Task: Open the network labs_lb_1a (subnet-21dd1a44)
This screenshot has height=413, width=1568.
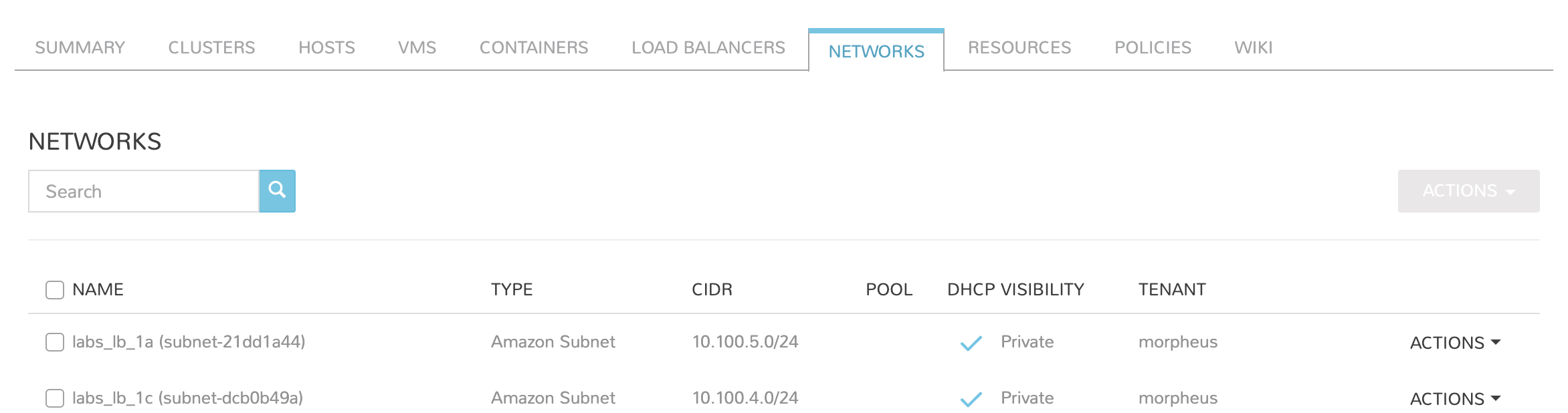Action: coord(189,341)
